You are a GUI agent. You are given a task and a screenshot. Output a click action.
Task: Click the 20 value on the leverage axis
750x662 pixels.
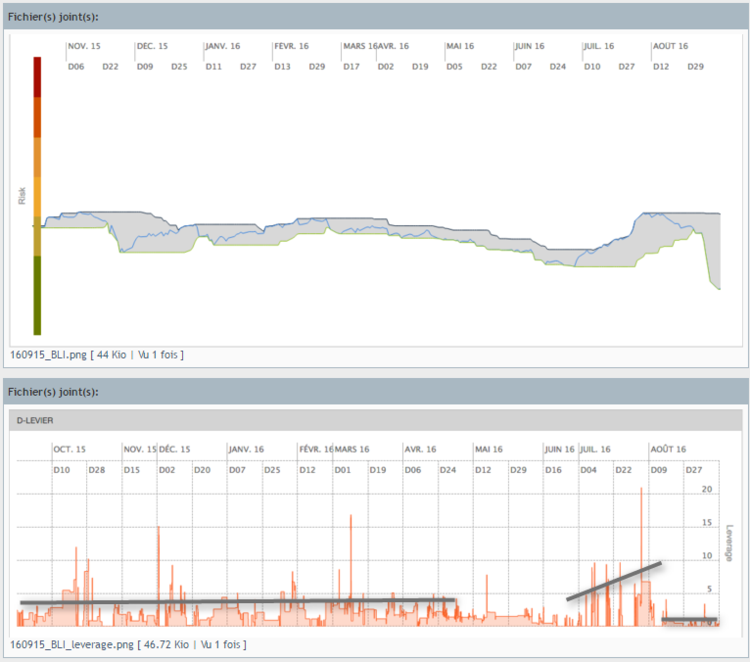click(x=706, y=489)
